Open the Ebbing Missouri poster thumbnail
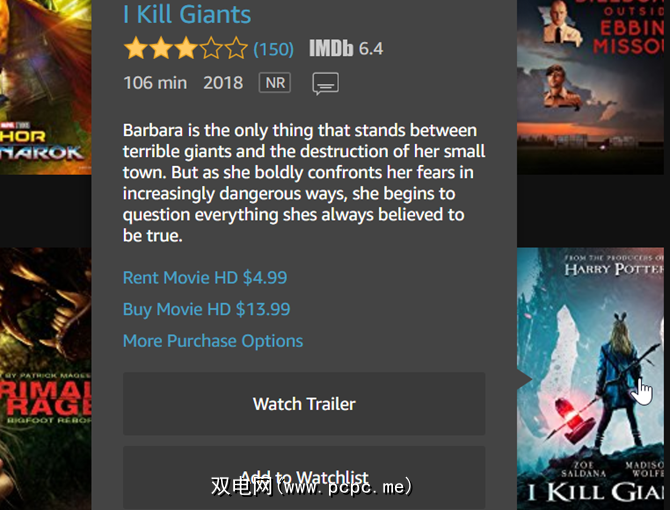This screenshot has width=670, height=511. tap(591, 87)
